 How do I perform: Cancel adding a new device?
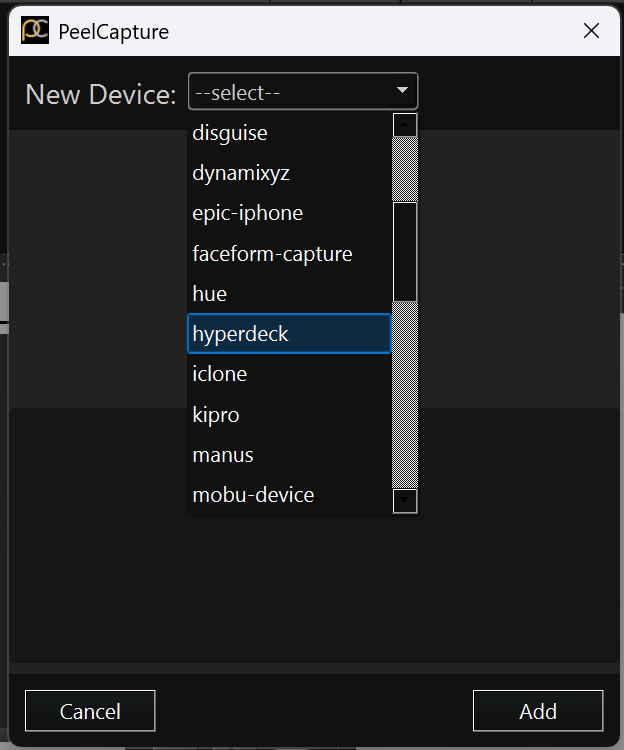pyautogui.click(x=90, y=711)
